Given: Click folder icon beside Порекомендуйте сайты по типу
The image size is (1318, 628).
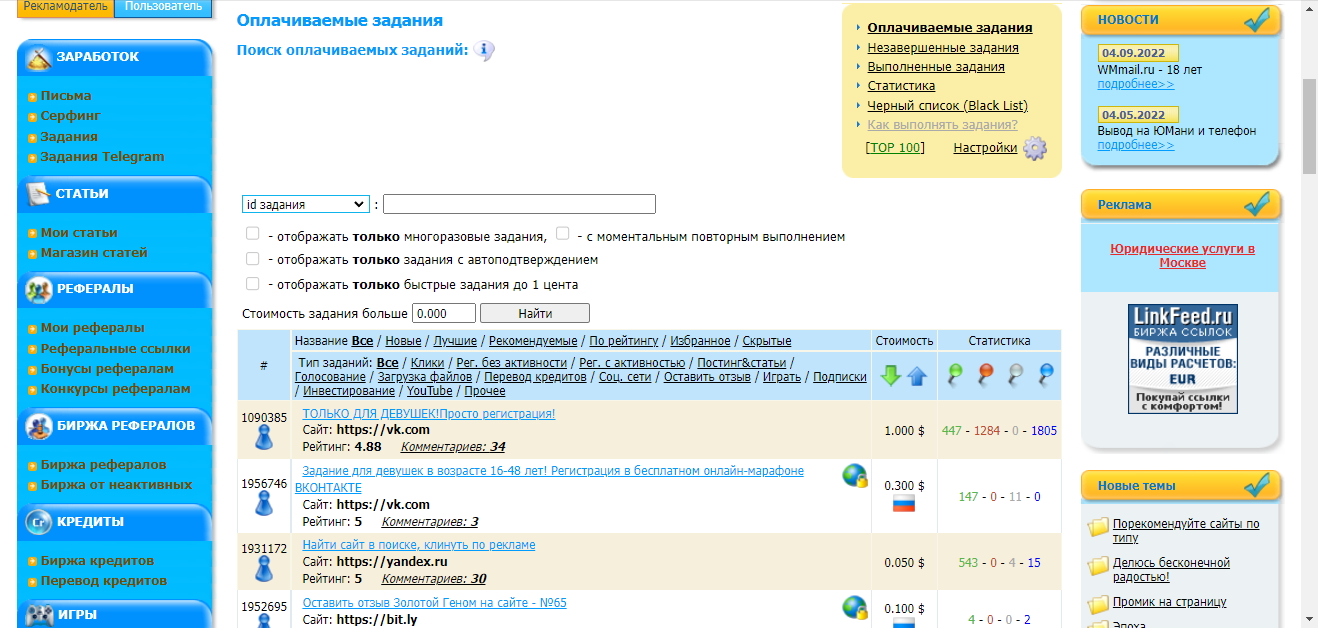Looking at the screenshot, I should coord(1098,526).
